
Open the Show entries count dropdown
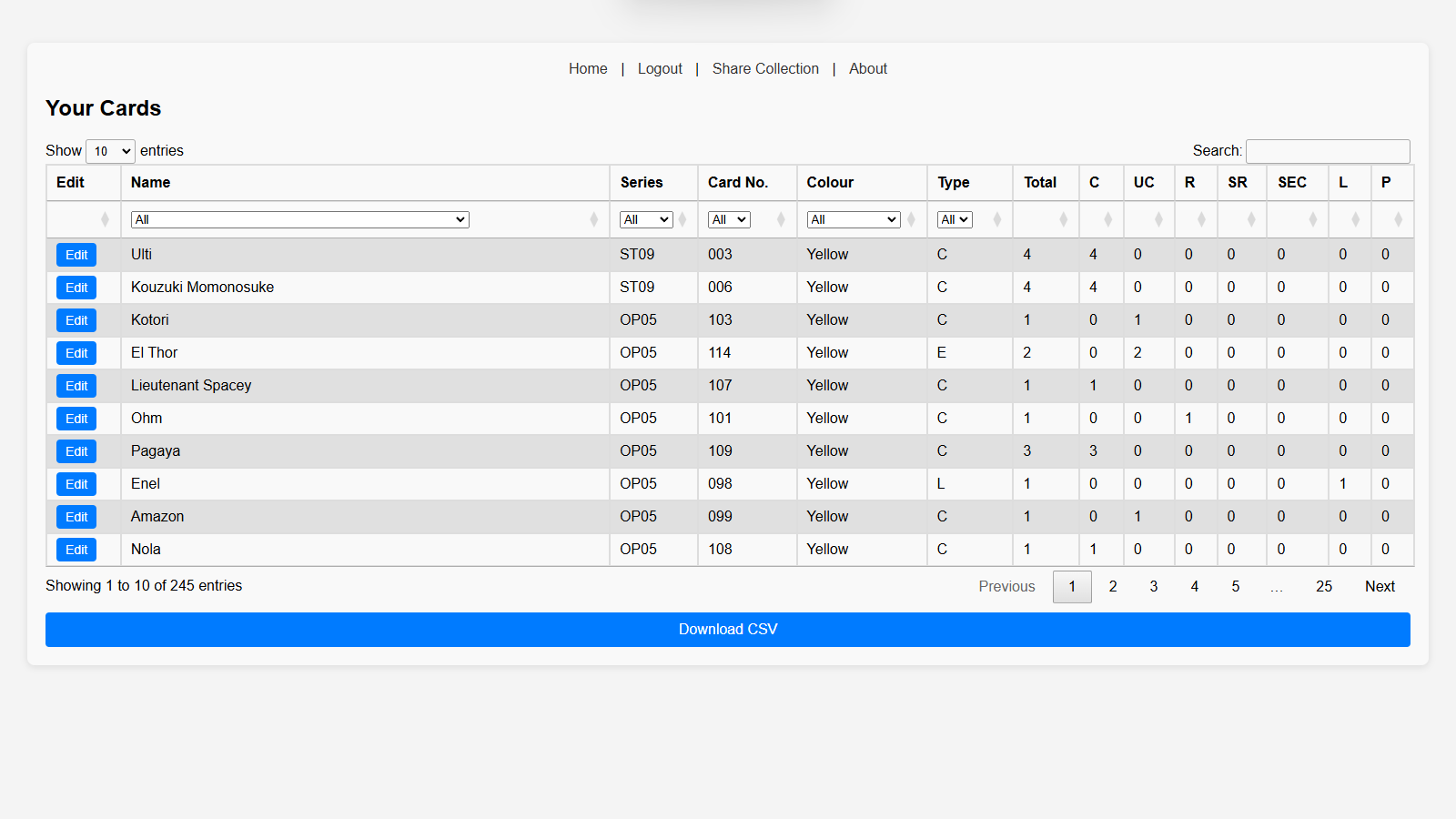[110, 151]
